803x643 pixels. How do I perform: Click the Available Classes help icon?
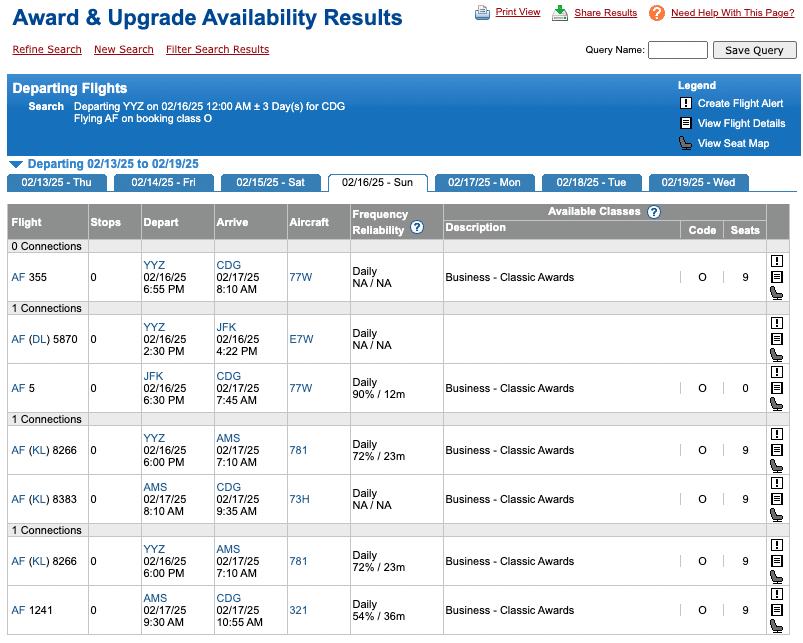click(x=654, y=212)
